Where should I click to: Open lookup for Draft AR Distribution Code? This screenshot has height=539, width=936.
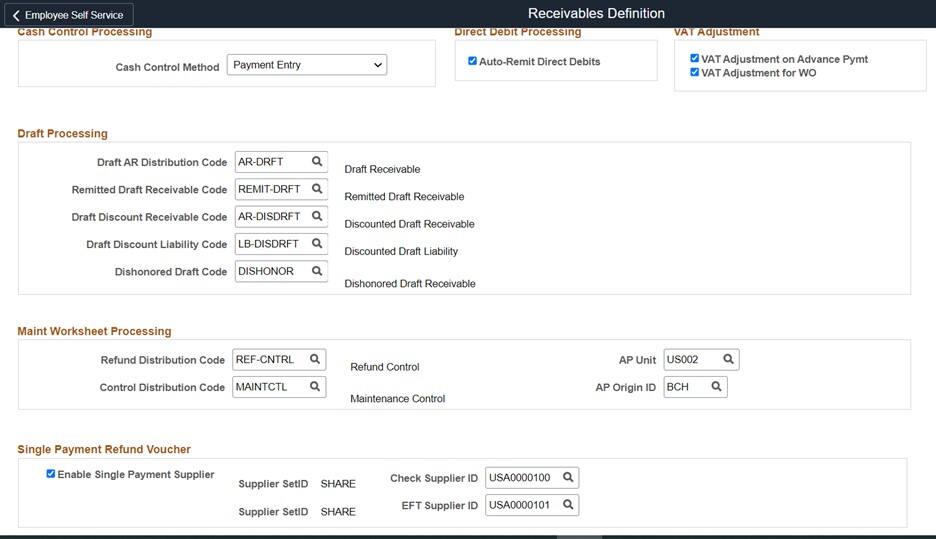(x=317, y=162)
